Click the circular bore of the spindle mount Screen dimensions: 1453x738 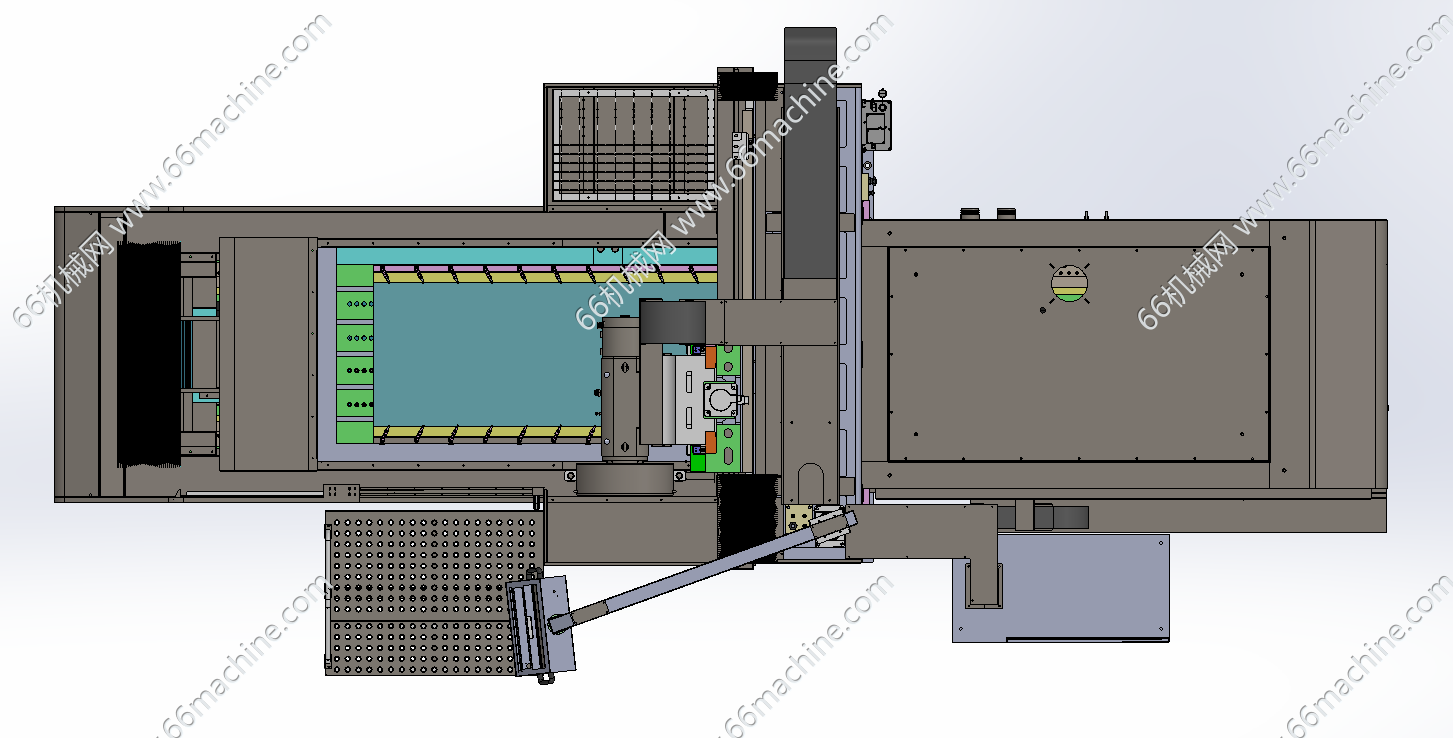point(721,402)
